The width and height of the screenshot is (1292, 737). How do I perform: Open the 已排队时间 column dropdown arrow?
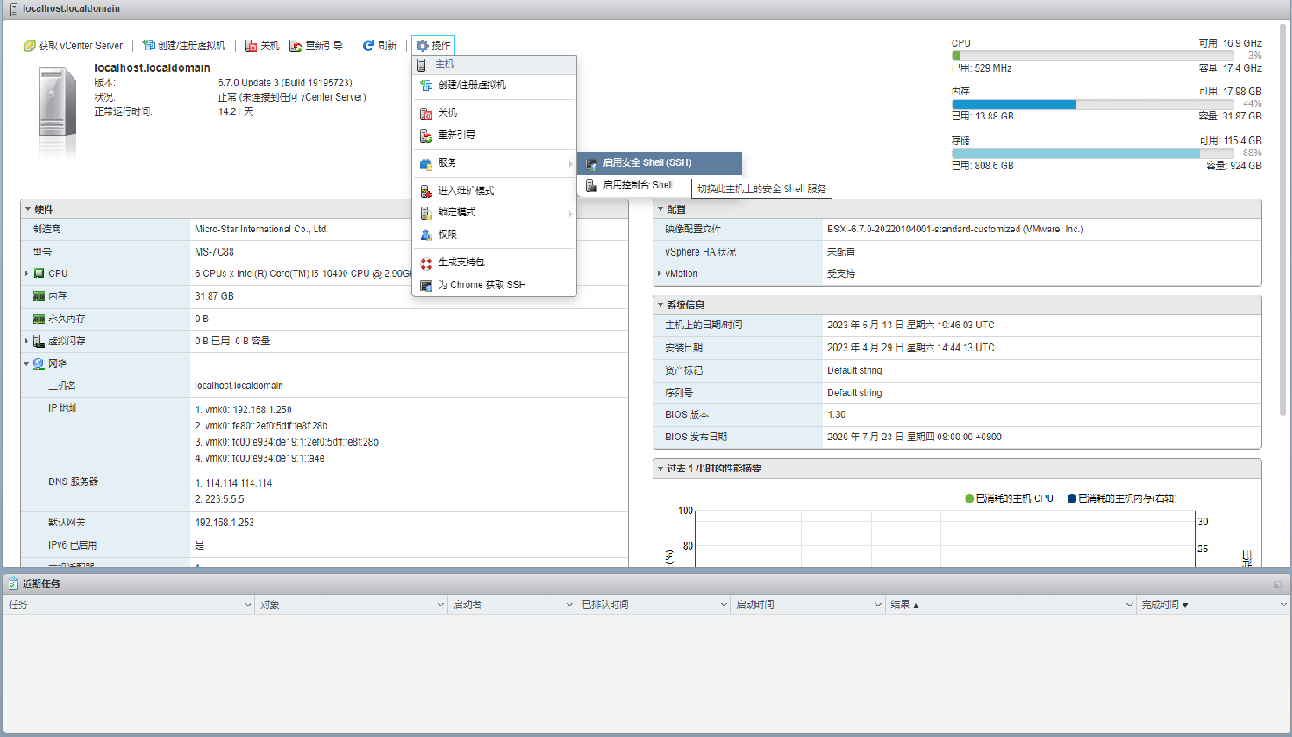(724, 605)
